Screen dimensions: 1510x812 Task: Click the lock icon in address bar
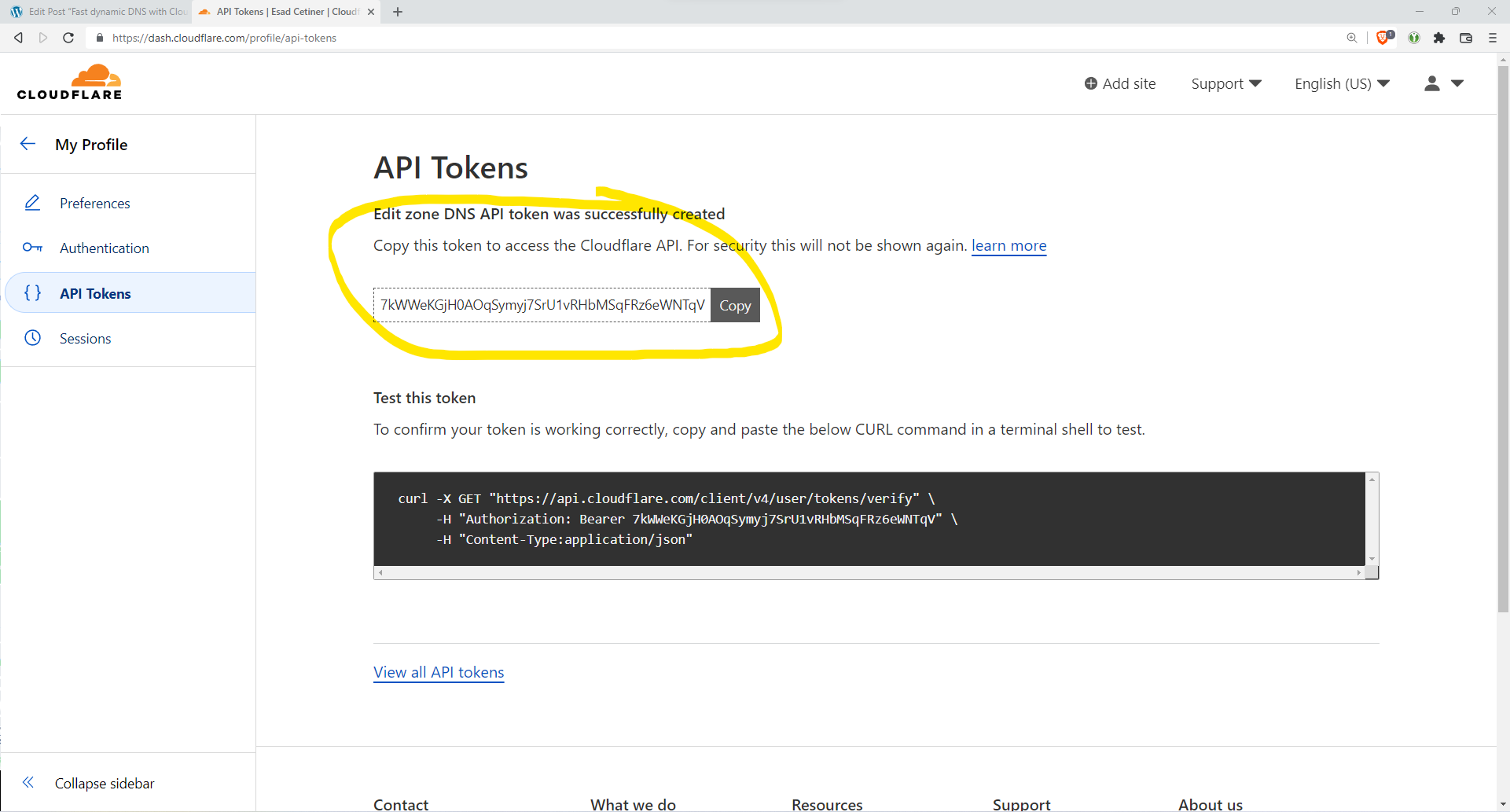point(100,38)
